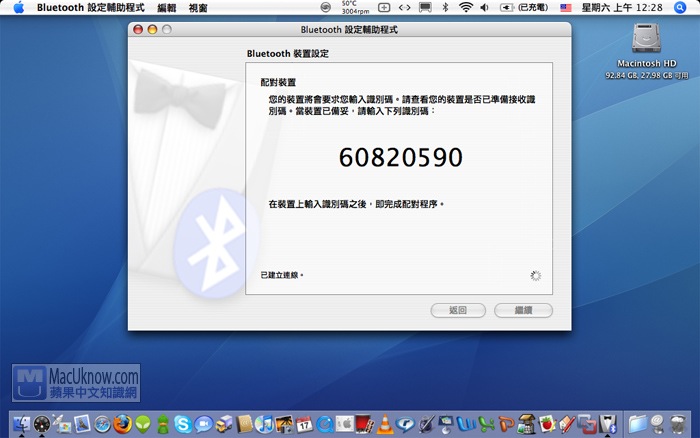
Task: Open the Dashboard gauge icon in Dock
Action: tap(42, 424)
